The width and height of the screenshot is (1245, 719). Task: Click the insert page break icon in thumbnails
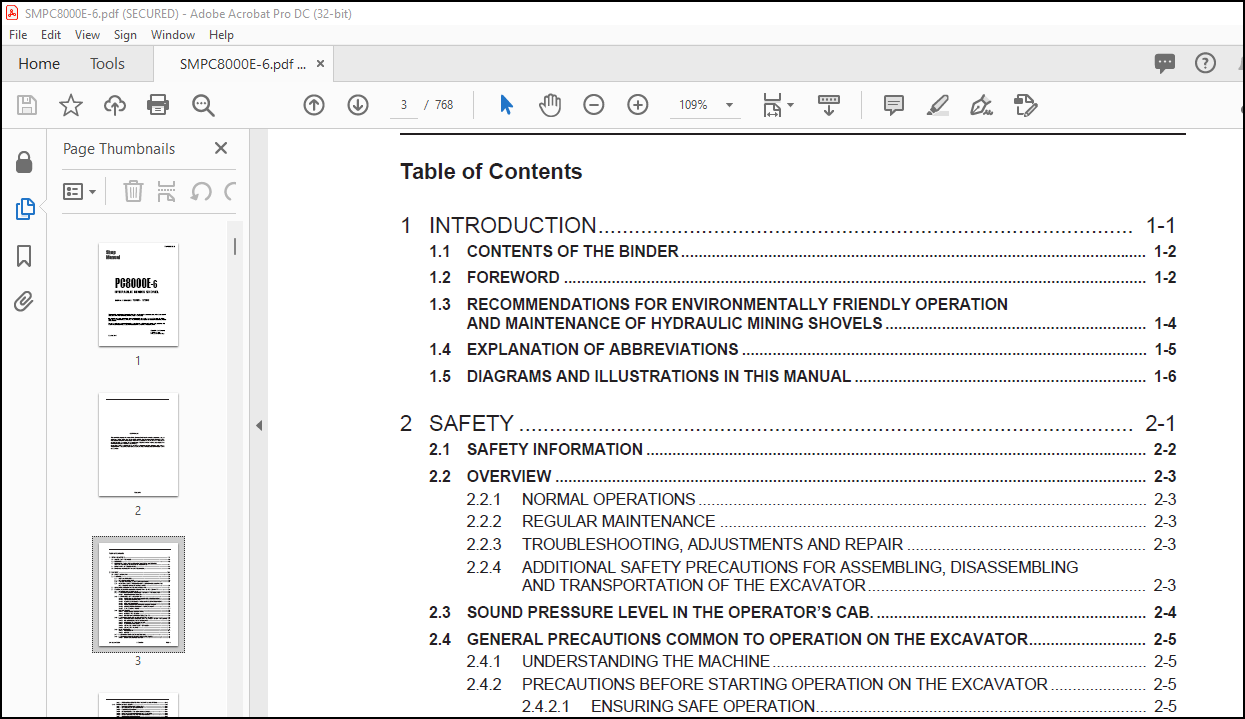tap(167, 191)
